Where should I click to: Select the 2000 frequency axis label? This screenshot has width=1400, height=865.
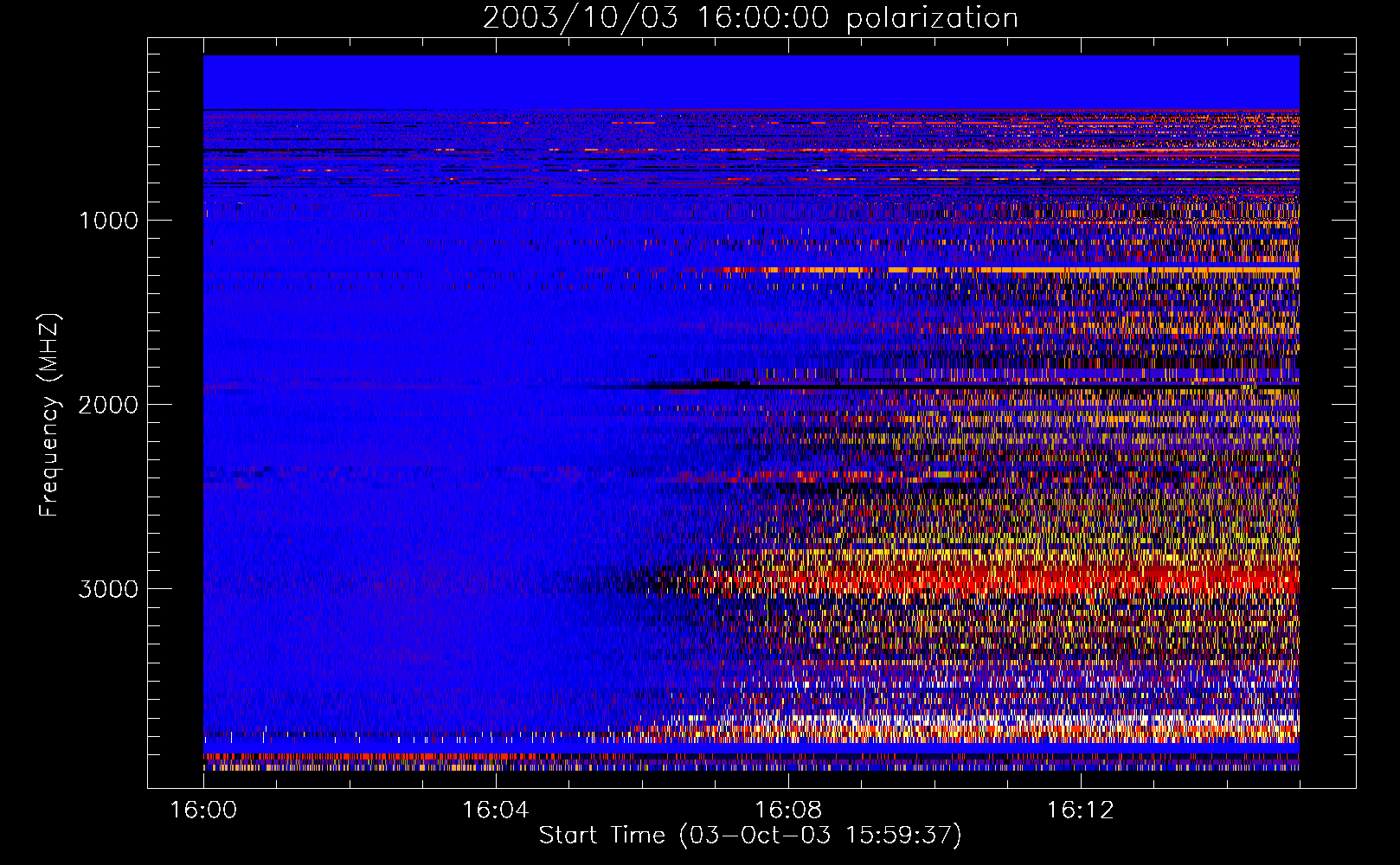pos(108,405)
